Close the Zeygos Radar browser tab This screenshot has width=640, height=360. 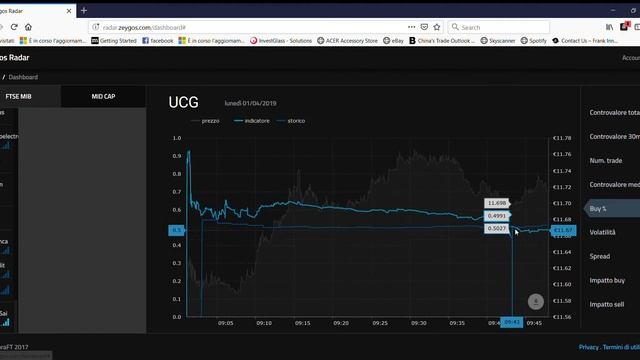tap(69, 11)
